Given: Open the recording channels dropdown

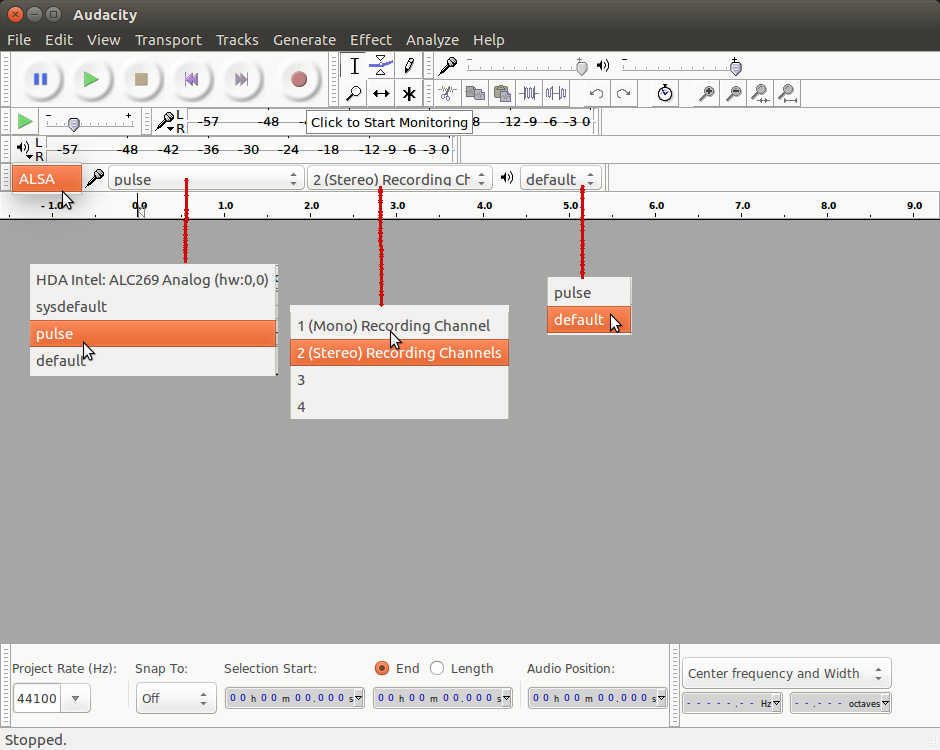Looking at the screenshot, I should coord(399,179).
